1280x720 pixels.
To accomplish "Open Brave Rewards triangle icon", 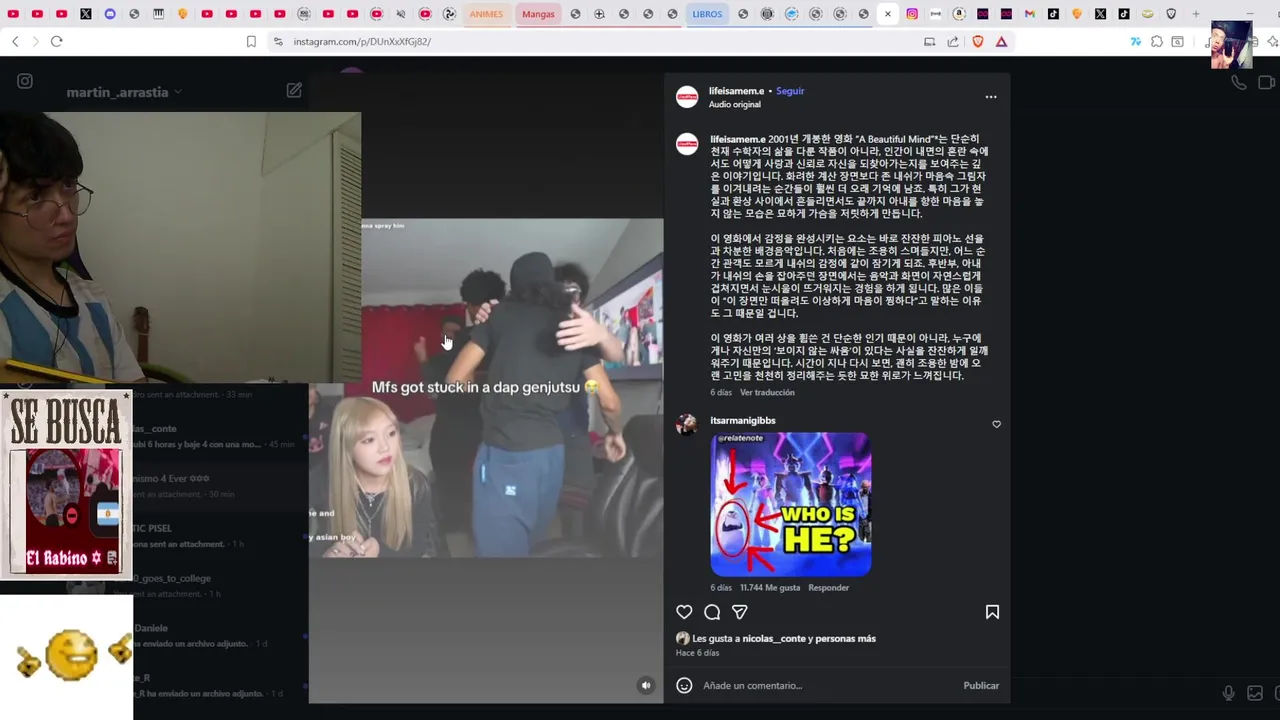I will 1001,42.
